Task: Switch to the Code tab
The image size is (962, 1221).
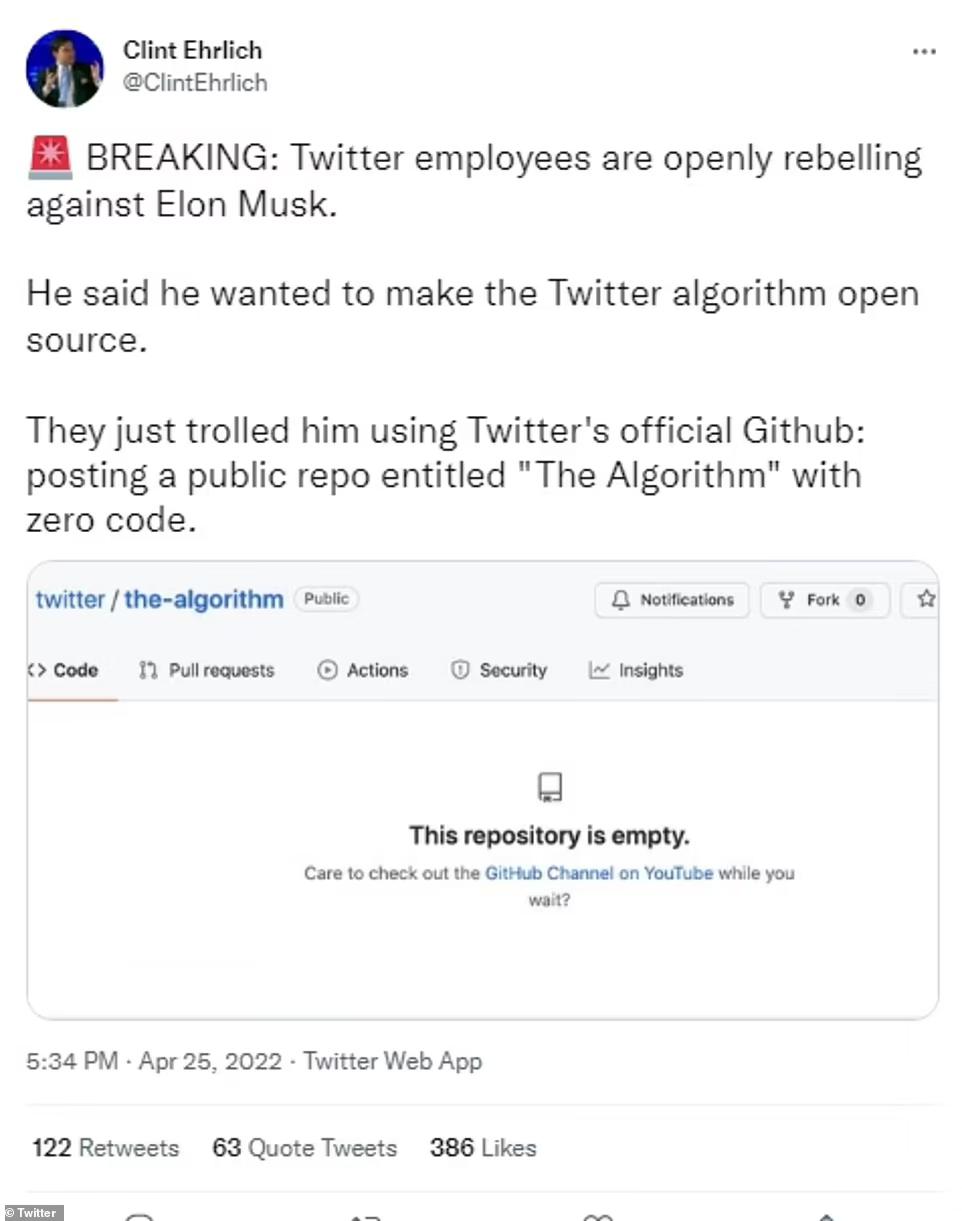Action: coord(66,670)
